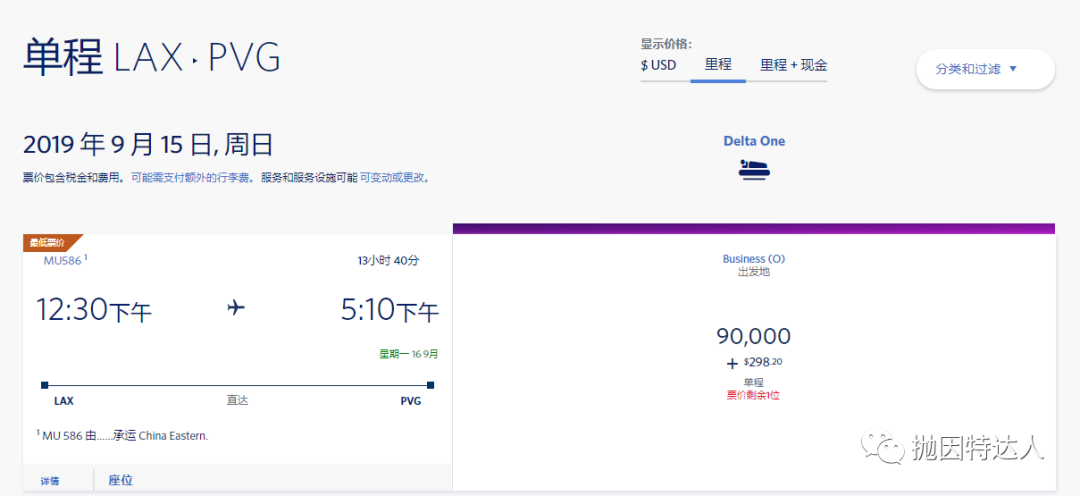The image size is (1080, 496).
Task: Click the Business (O) fare class label
Action: pos(754,260)
